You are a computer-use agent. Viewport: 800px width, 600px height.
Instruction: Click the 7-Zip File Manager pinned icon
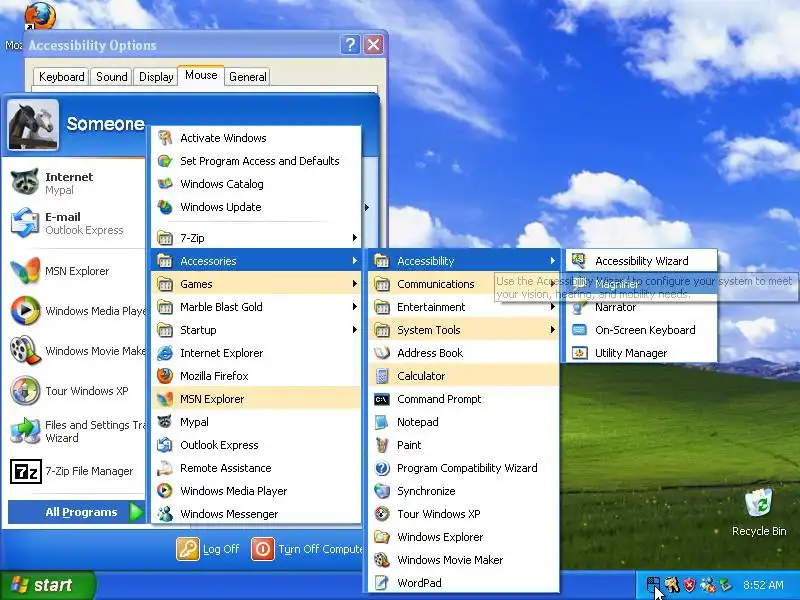(x=26, y=471)
